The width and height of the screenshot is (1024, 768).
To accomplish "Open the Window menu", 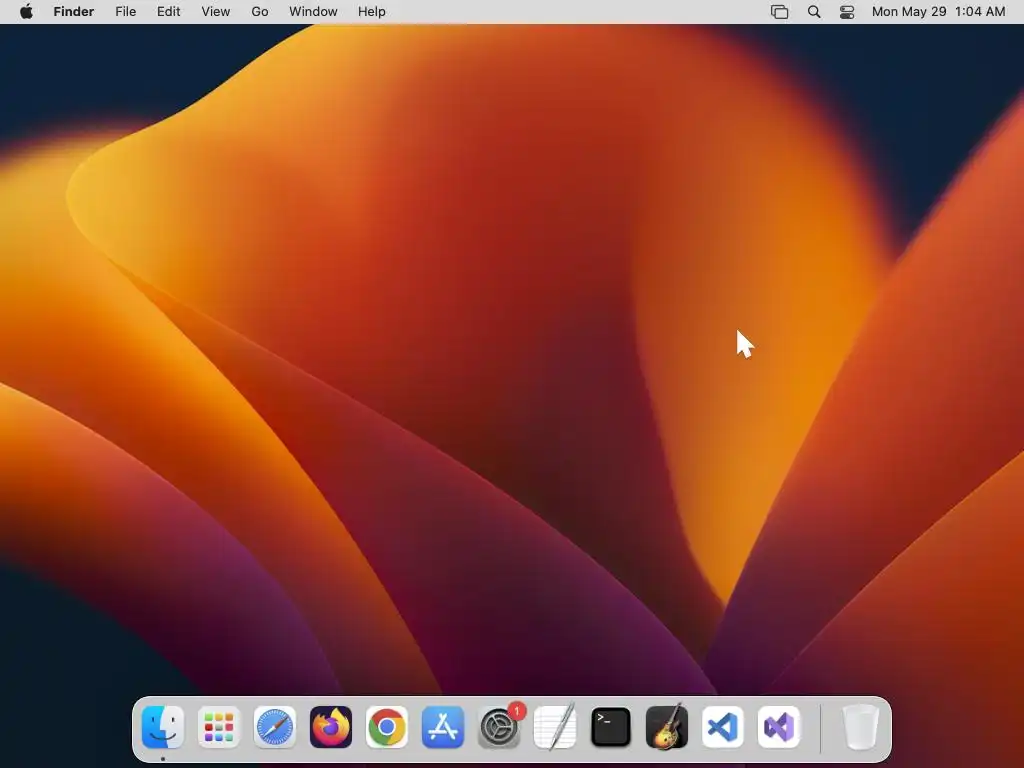I will coord(313,12).
